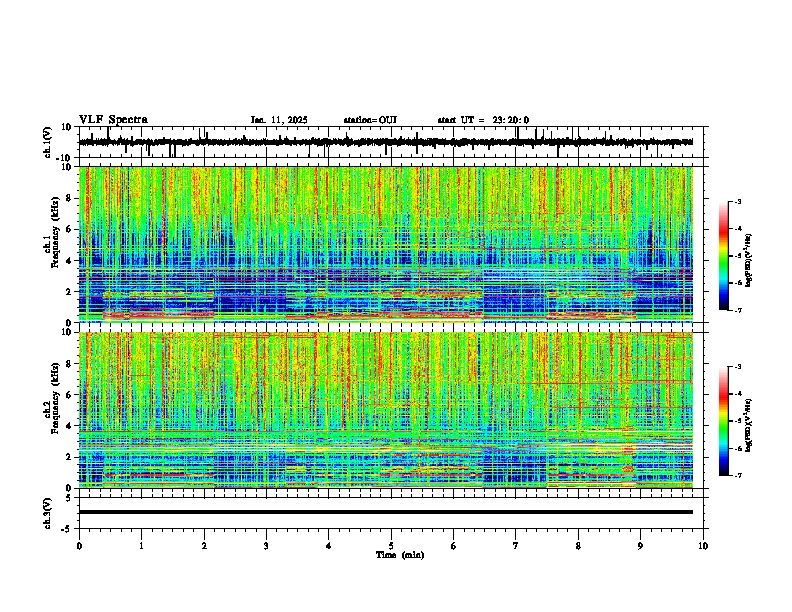Click the ch.2 spectrogram color scale bar
Screen dimensions: 792x612
(724, 421)
